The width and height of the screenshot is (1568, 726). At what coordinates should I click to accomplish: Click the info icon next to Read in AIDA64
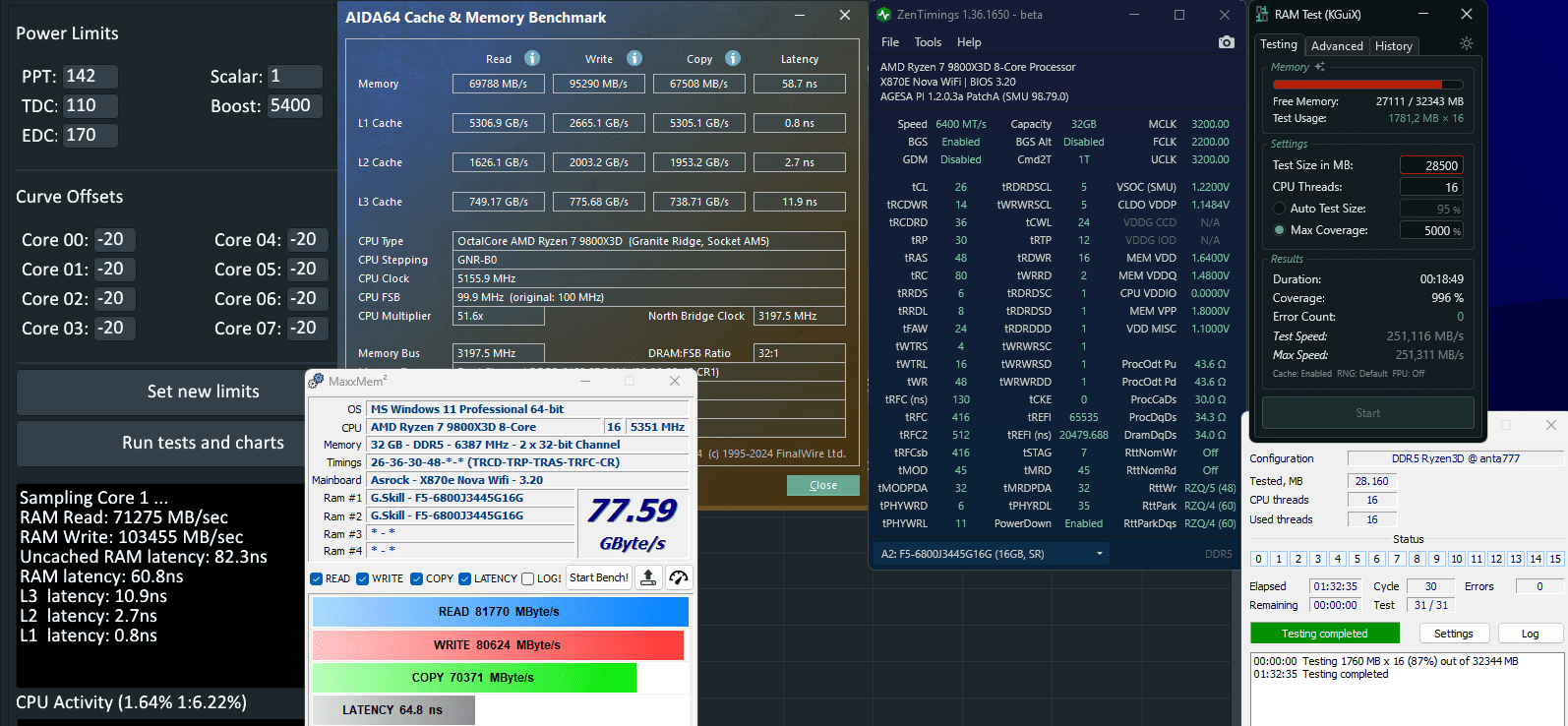[x=532, y=58]
